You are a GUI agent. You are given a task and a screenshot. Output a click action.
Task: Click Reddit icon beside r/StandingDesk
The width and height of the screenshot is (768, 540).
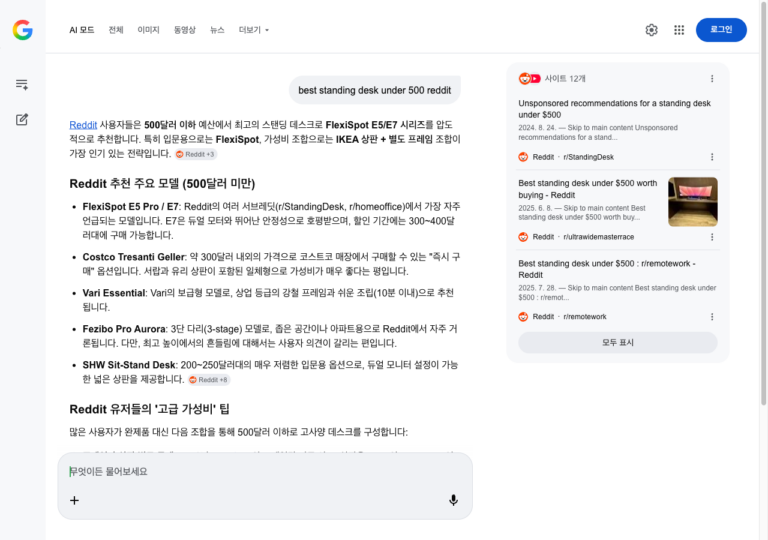[523, 157]
